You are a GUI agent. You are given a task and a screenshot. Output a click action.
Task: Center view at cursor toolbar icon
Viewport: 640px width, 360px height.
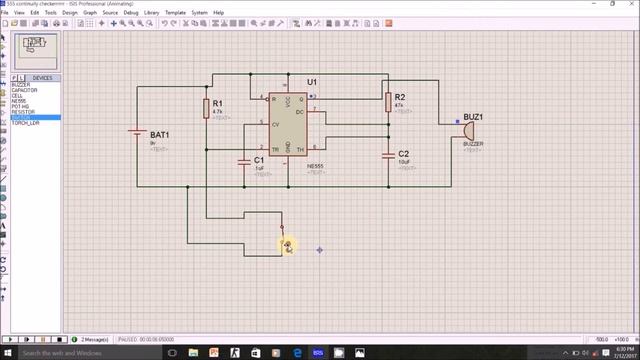coord(113,24)
